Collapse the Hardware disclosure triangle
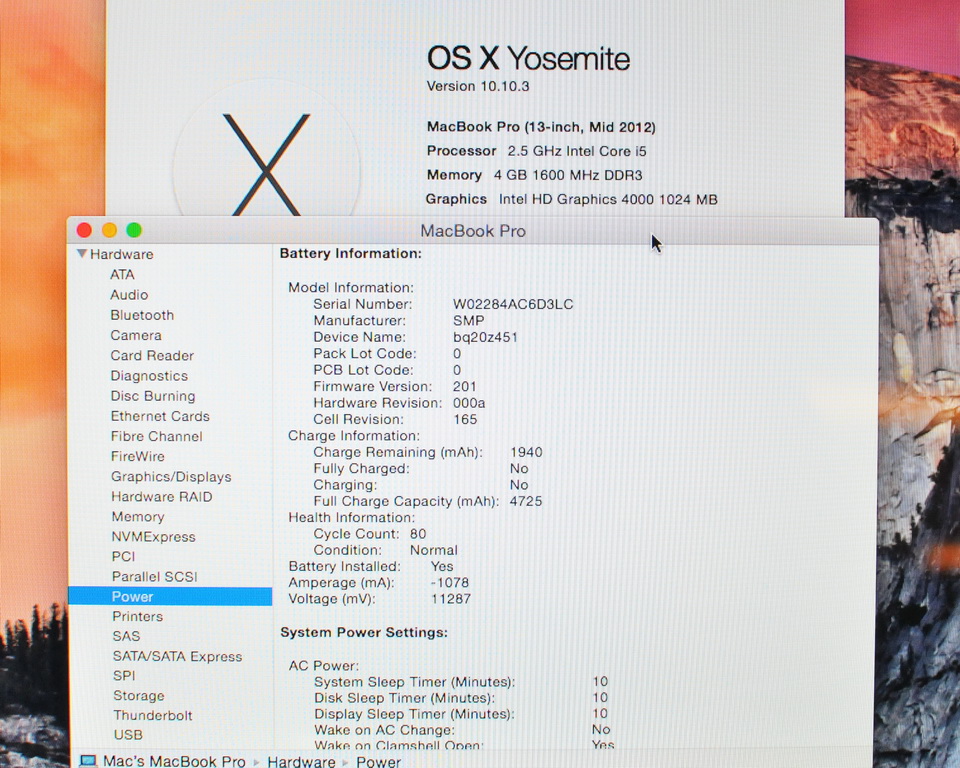960x768 pixels. 81,254
